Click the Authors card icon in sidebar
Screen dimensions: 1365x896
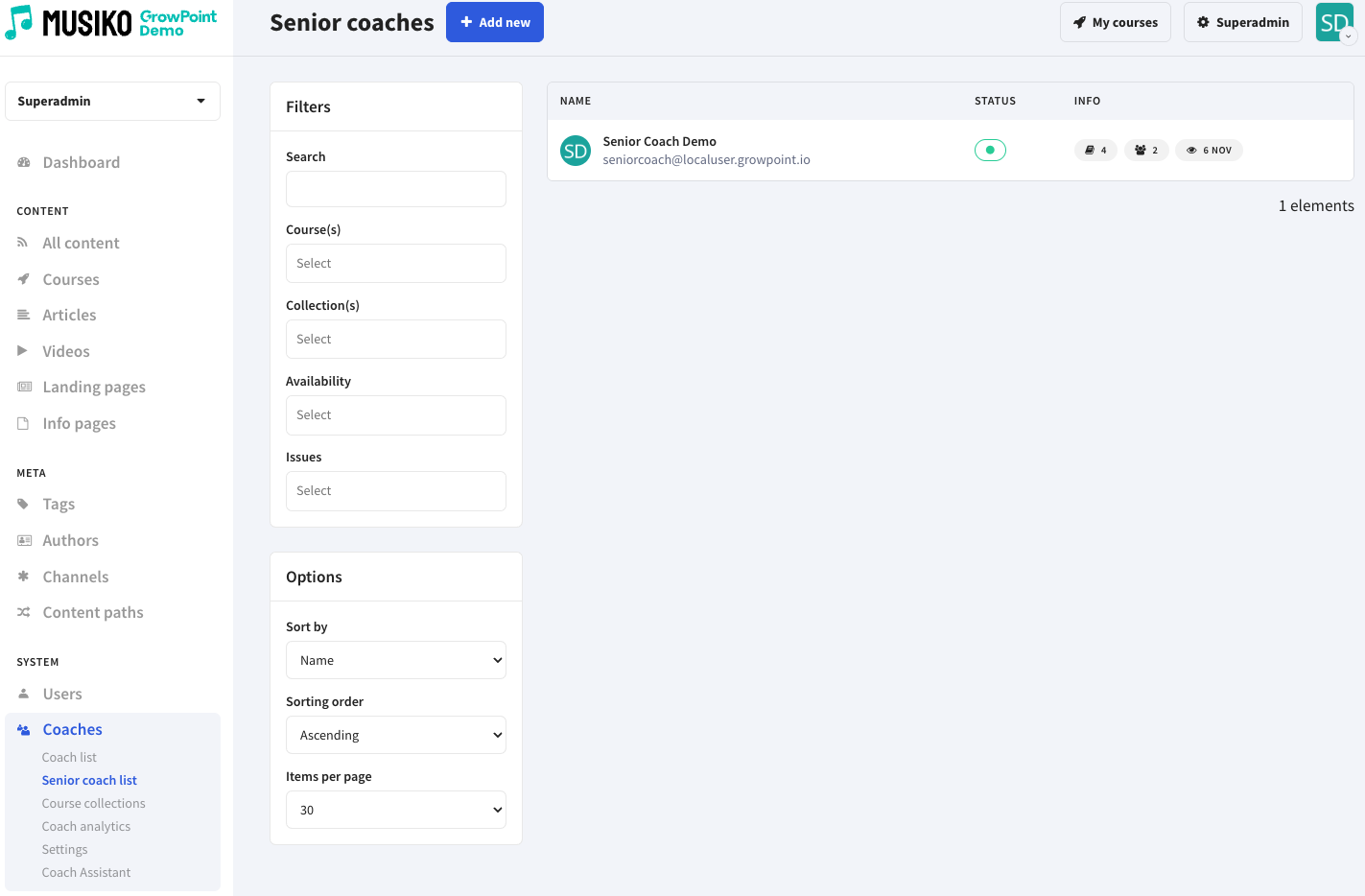(x=24, y=541)
